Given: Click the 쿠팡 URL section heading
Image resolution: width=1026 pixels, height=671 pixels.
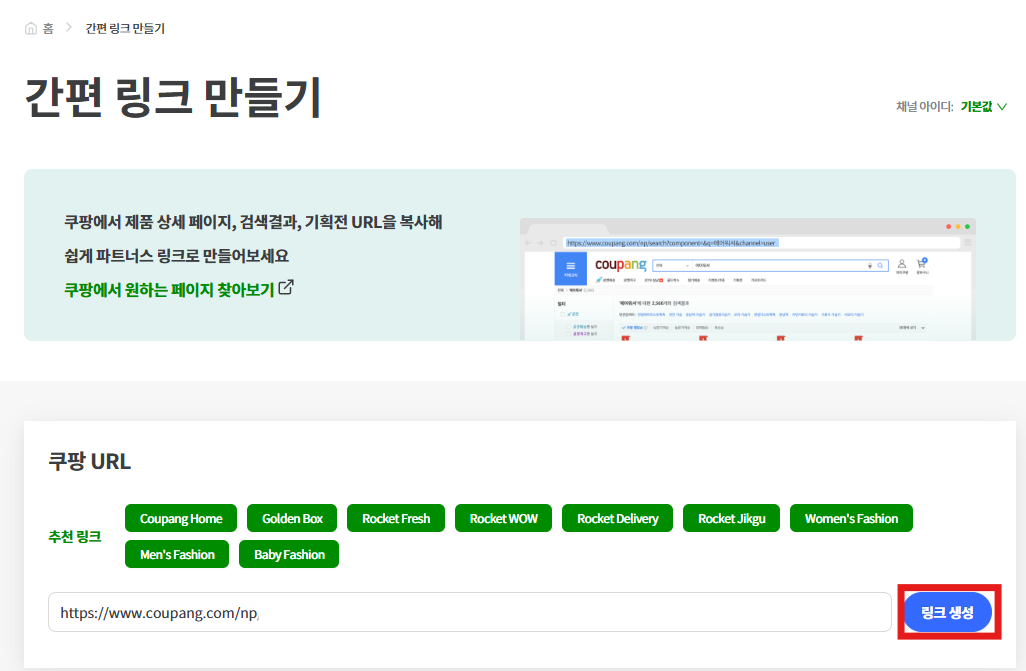Looking at the screenshot, I should (x=90, y=461).
